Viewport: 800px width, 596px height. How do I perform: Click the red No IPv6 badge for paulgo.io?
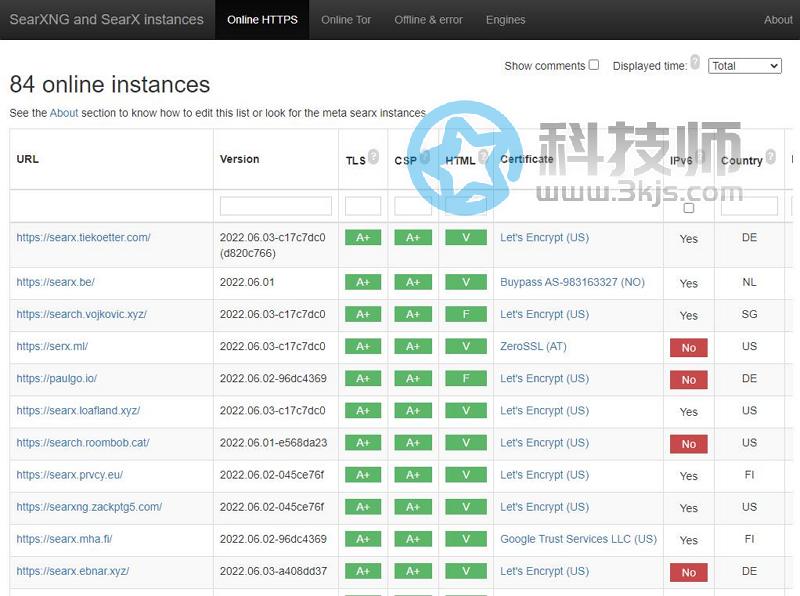689,380
